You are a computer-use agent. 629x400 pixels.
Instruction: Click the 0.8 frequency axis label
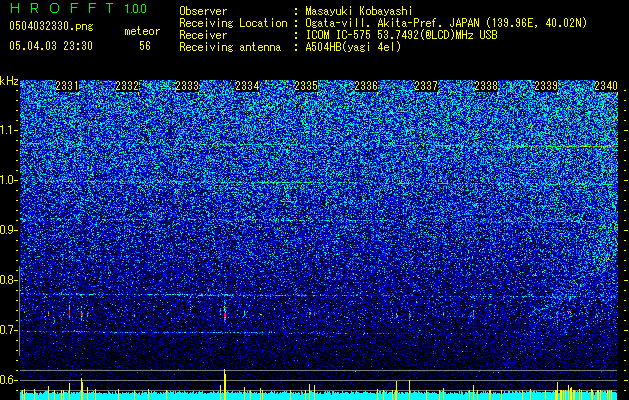click(x=8, y=280)
